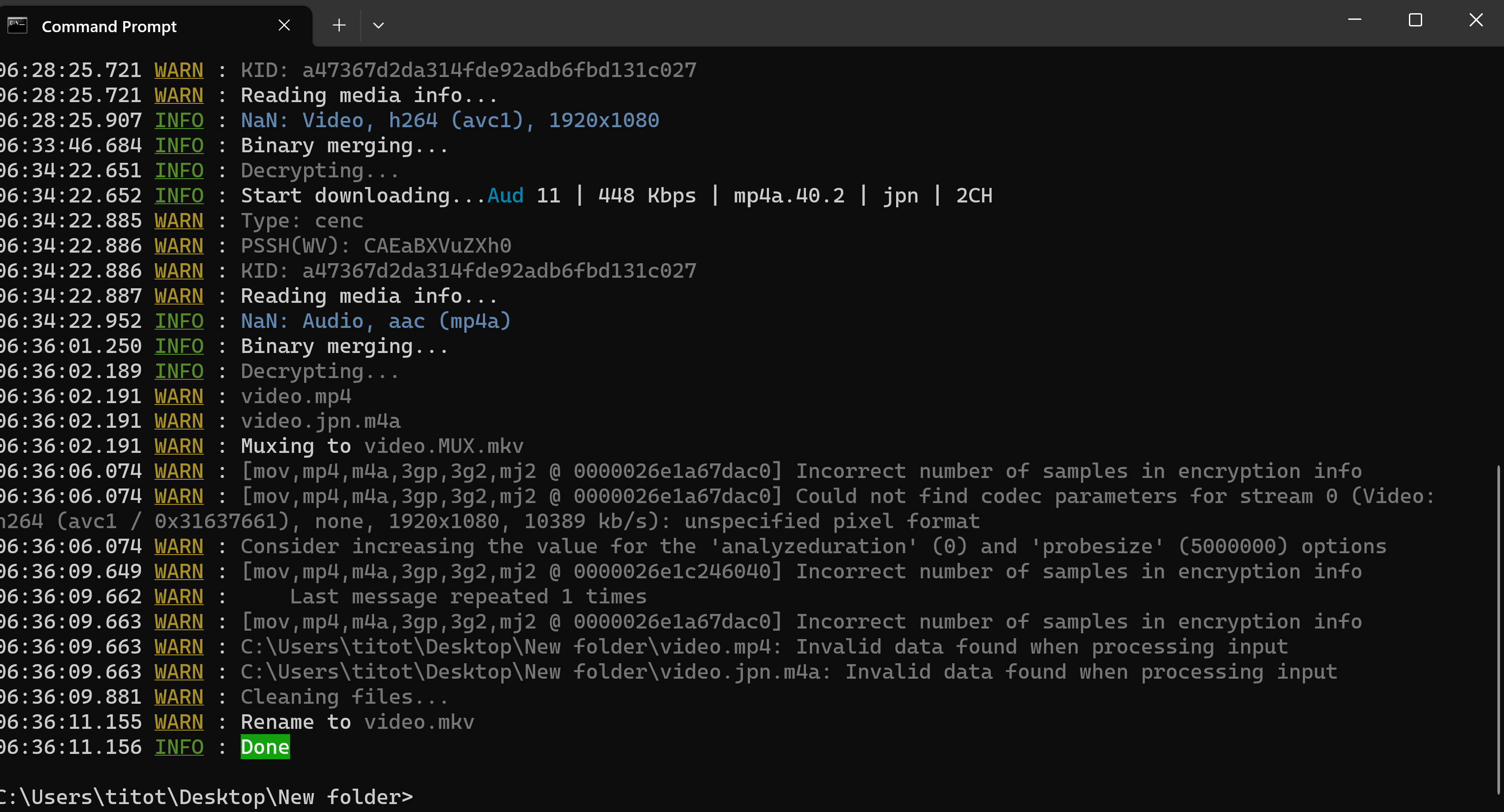Click the "Rename to video.mkv" line
Screen dimensions: 1504x812
coord(357,722)
